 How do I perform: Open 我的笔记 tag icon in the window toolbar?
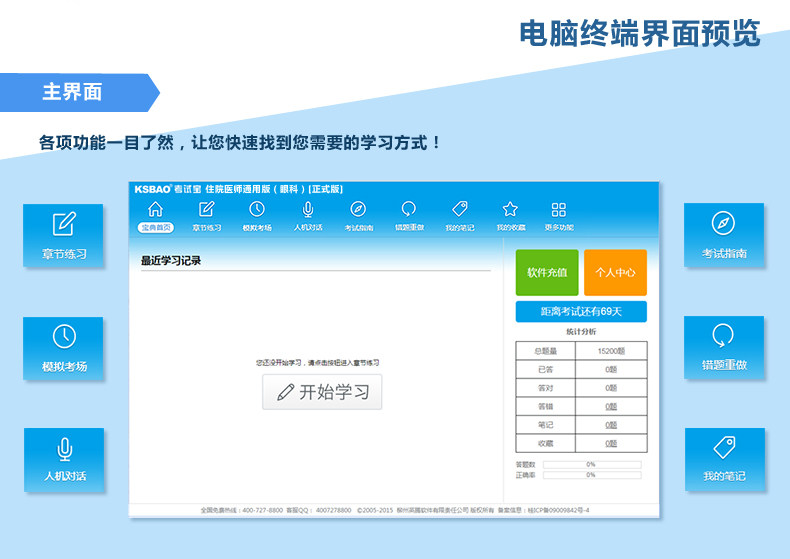tap(459, 209)
